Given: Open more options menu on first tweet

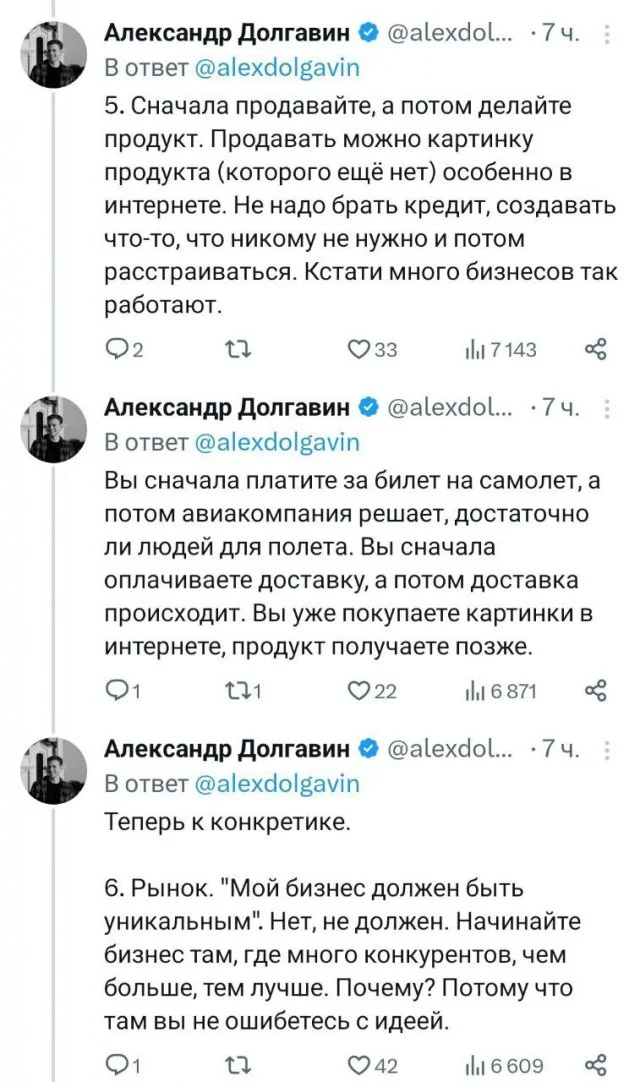Looking at the screenshot, I should click(610, 36).
